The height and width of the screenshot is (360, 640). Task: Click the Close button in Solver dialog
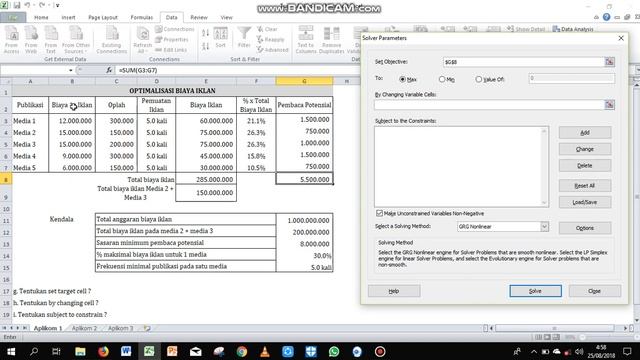click(x=595, y=291)
